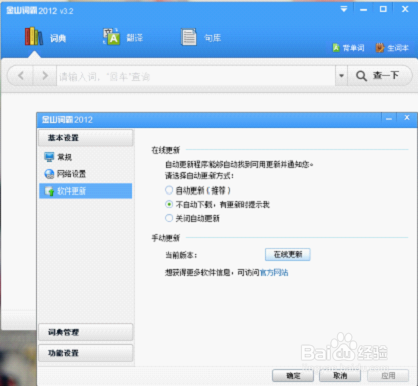Select 软件更新 software update item
Screen dimensions: 418x386
[86, 191]
